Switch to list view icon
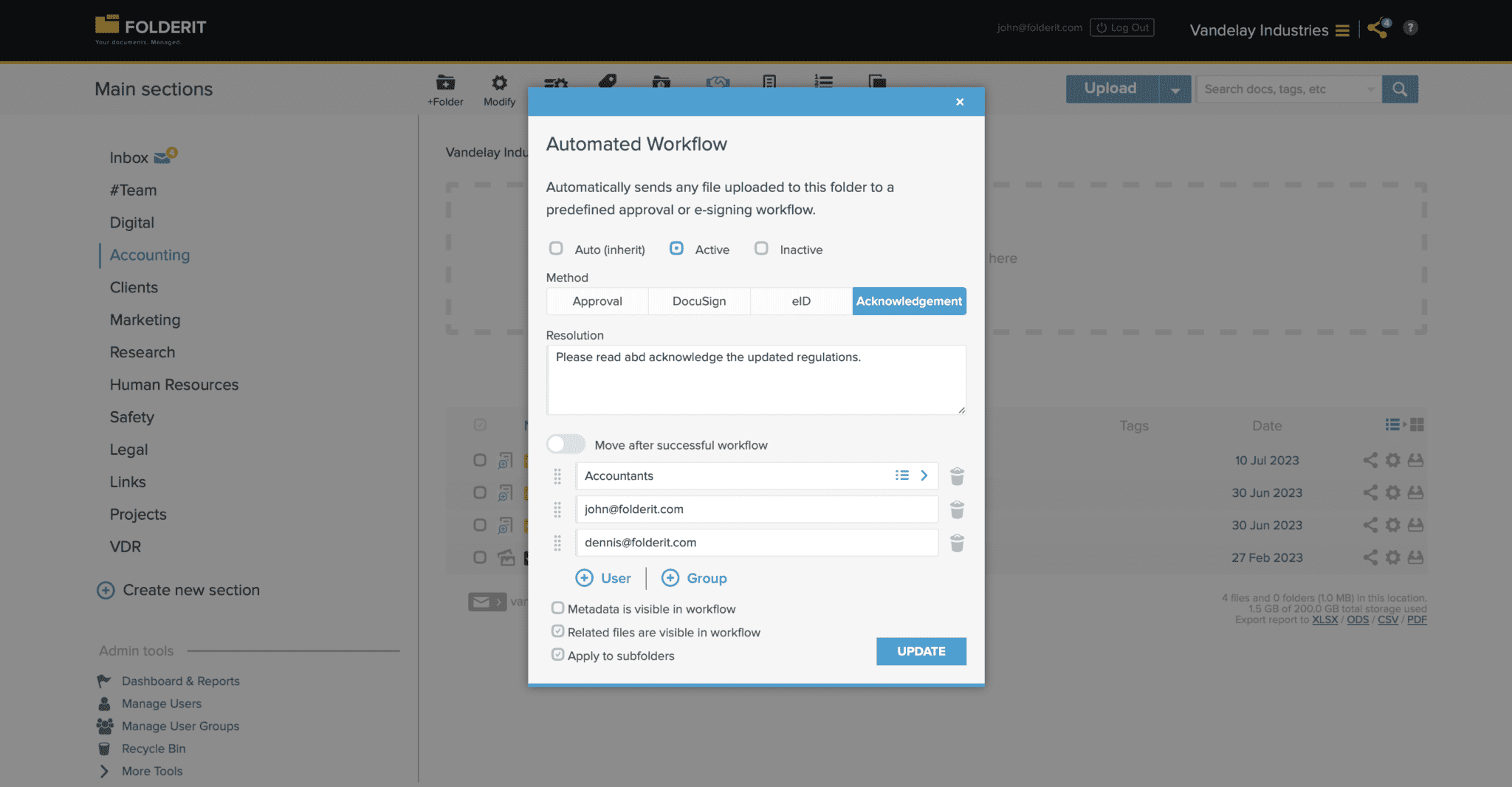The height and width of the screenshot is (787, 1512). click(x=1392, y=425)
